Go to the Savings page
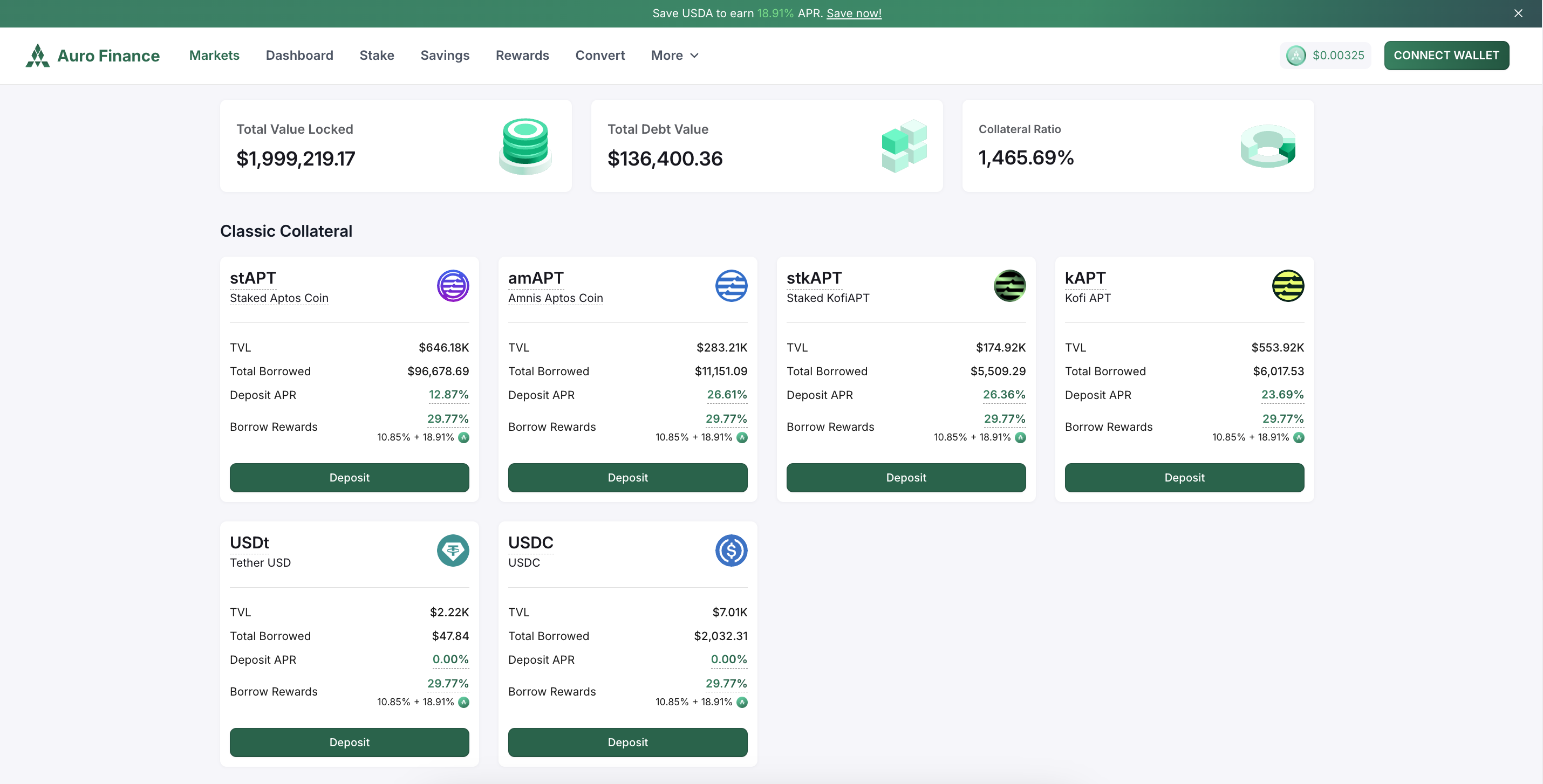The image size is (1543, 784). click(445, 55)
